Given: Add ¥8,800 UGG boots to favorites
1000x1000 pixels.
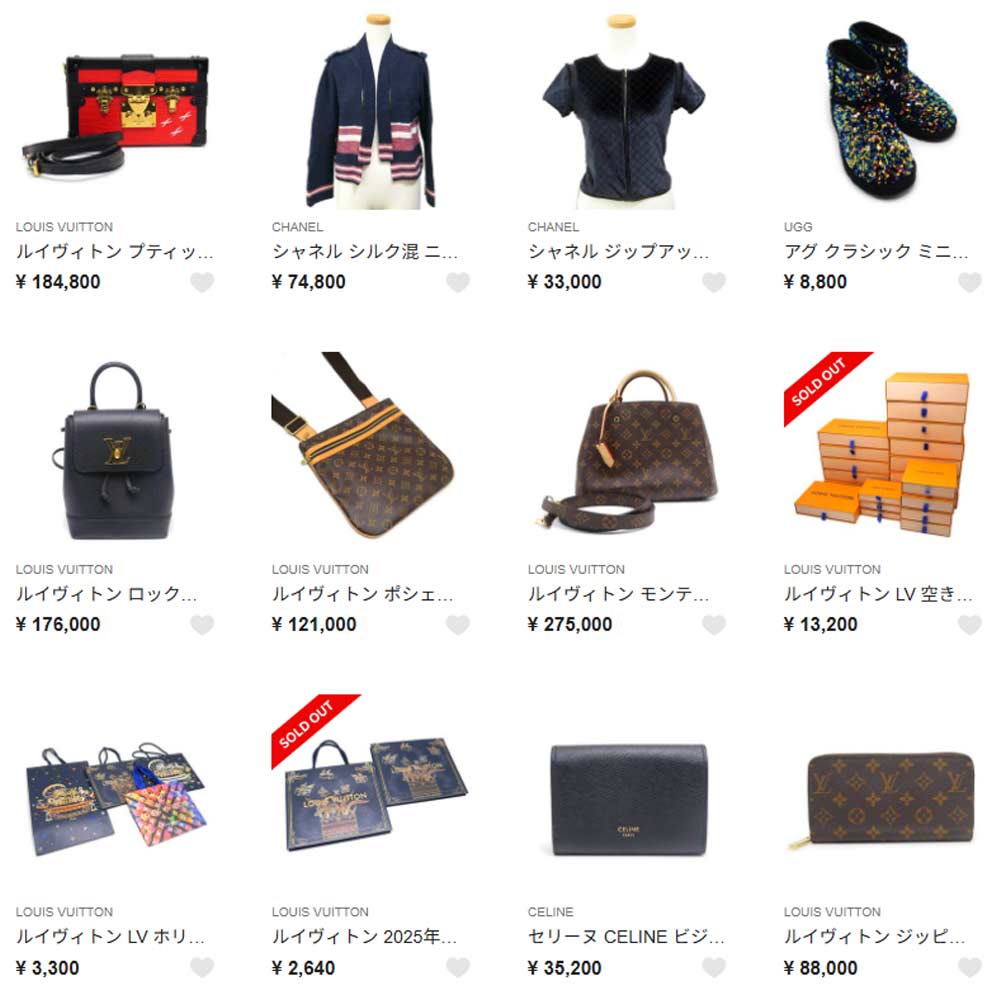Looking at the screenshot, I should point(970,282).
